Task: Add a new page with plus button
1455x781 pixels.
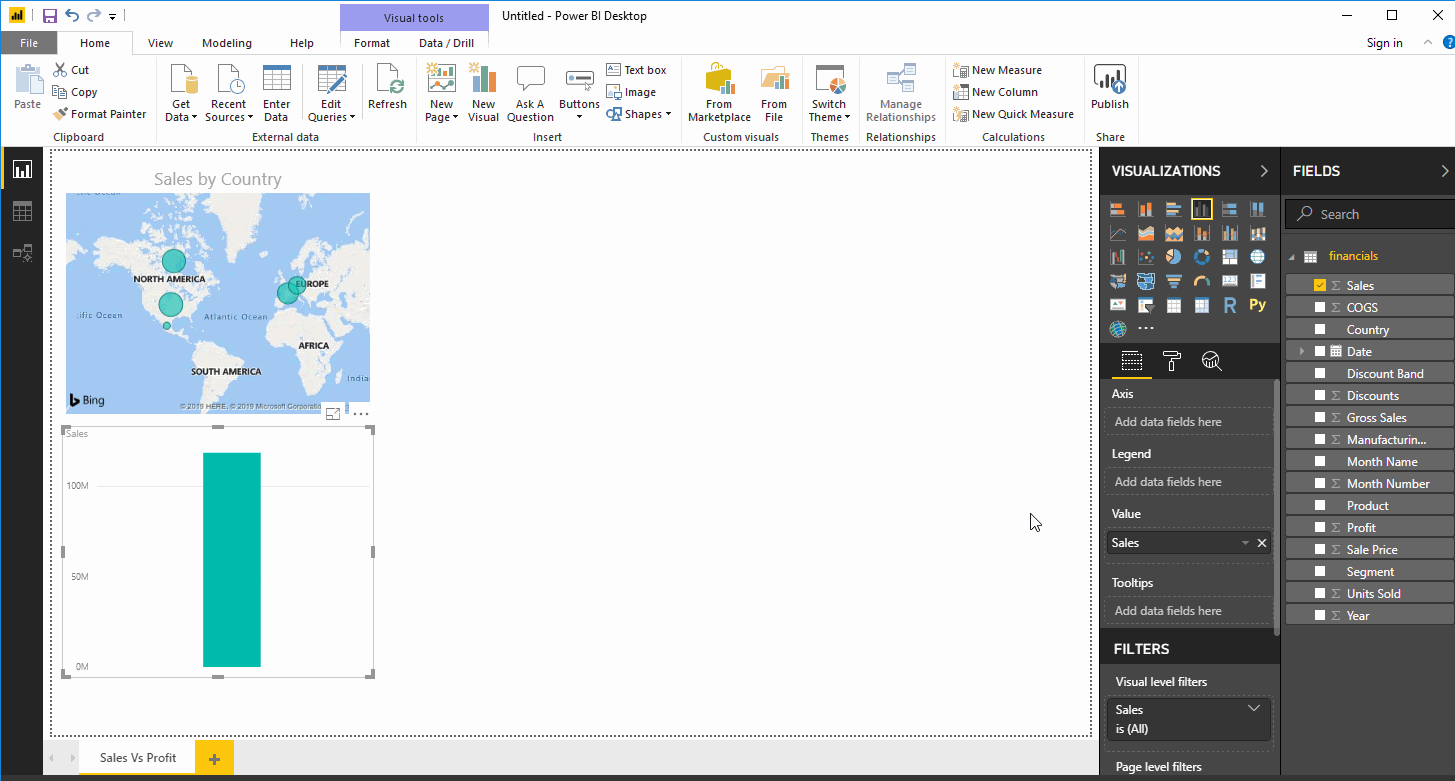Action: (x=214, y=758)
